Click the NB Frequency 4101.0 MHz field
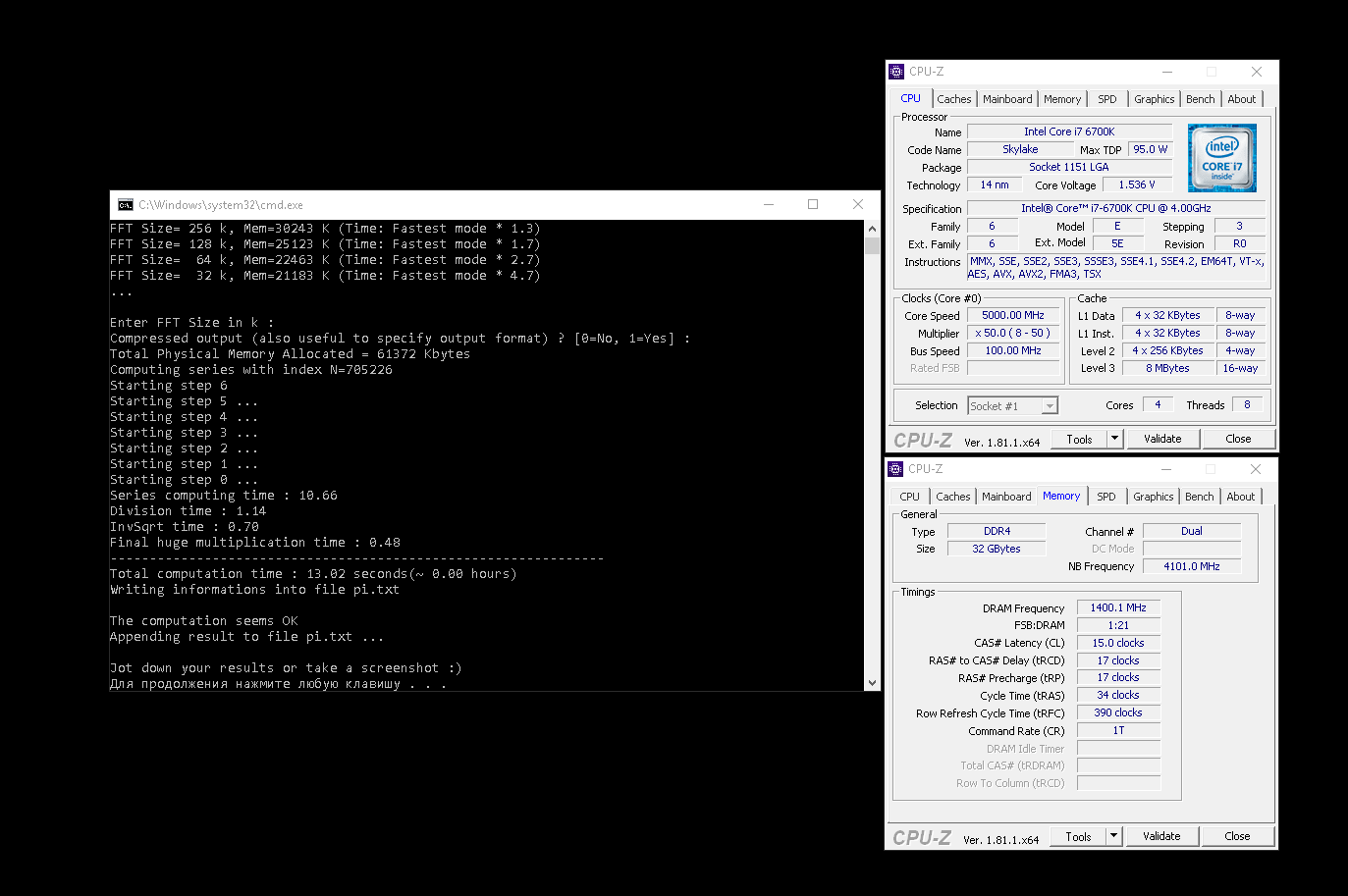 [1192, 566]
